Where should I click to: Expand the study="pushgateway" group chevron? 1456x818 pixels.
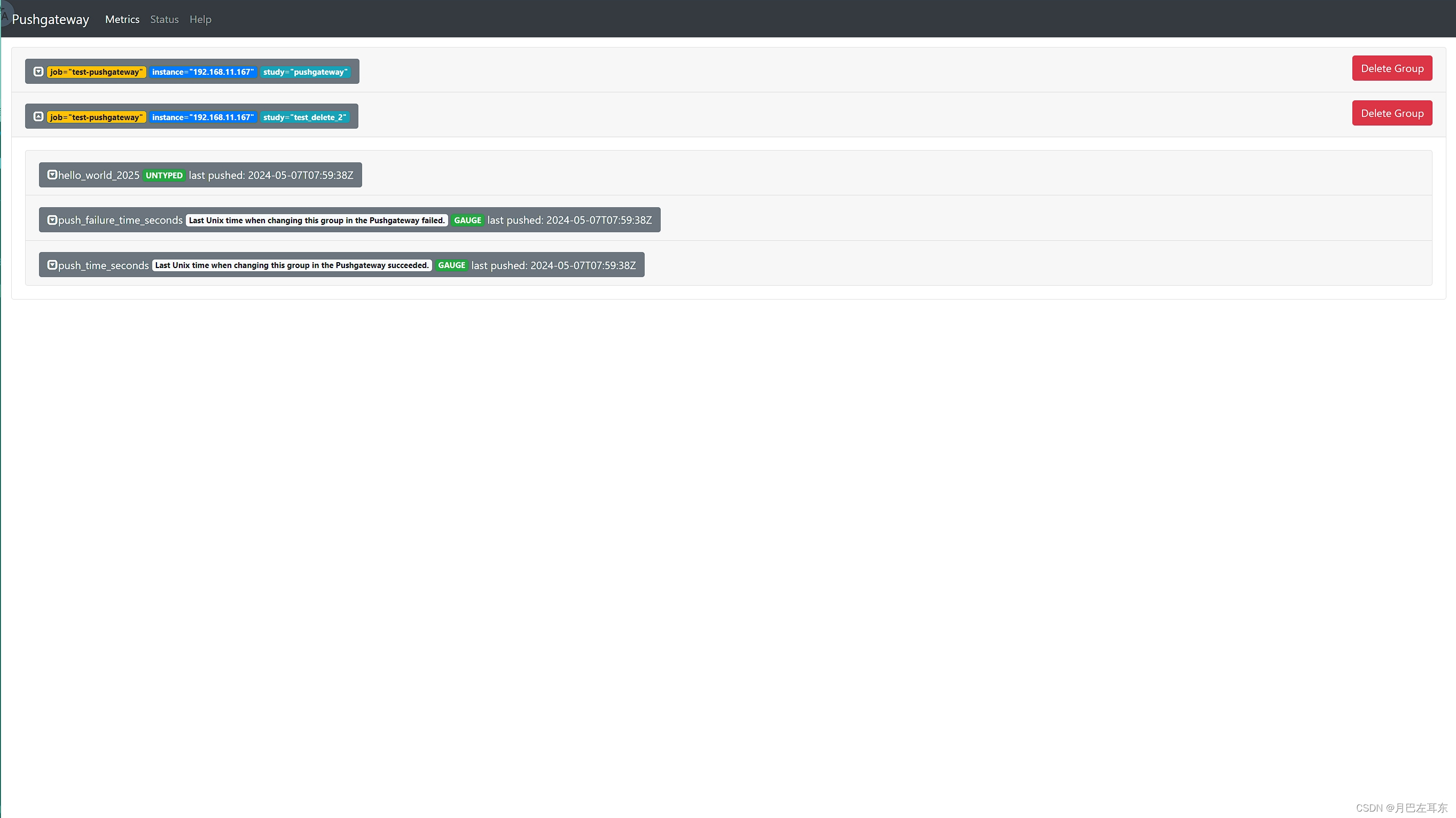(38, 72)
